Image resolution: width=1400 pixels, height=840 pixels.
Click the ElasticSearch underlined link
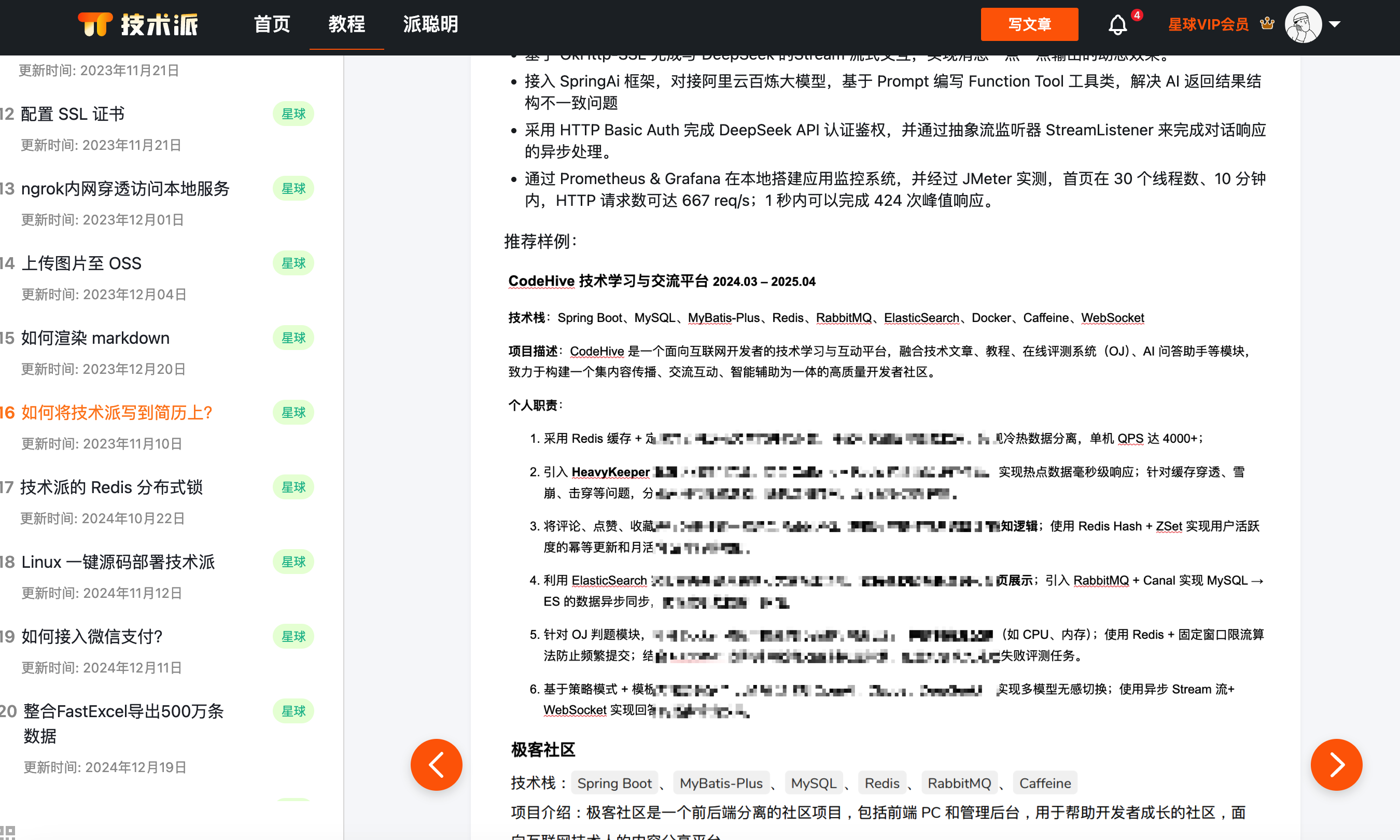click(x=921, y=317)
